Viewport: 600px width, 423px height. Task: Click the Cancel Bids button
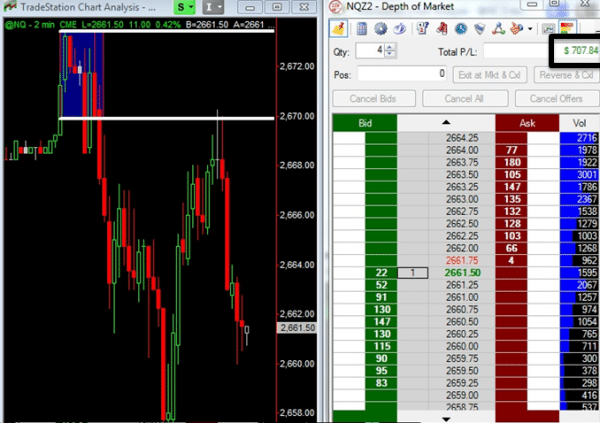point(373,98)
